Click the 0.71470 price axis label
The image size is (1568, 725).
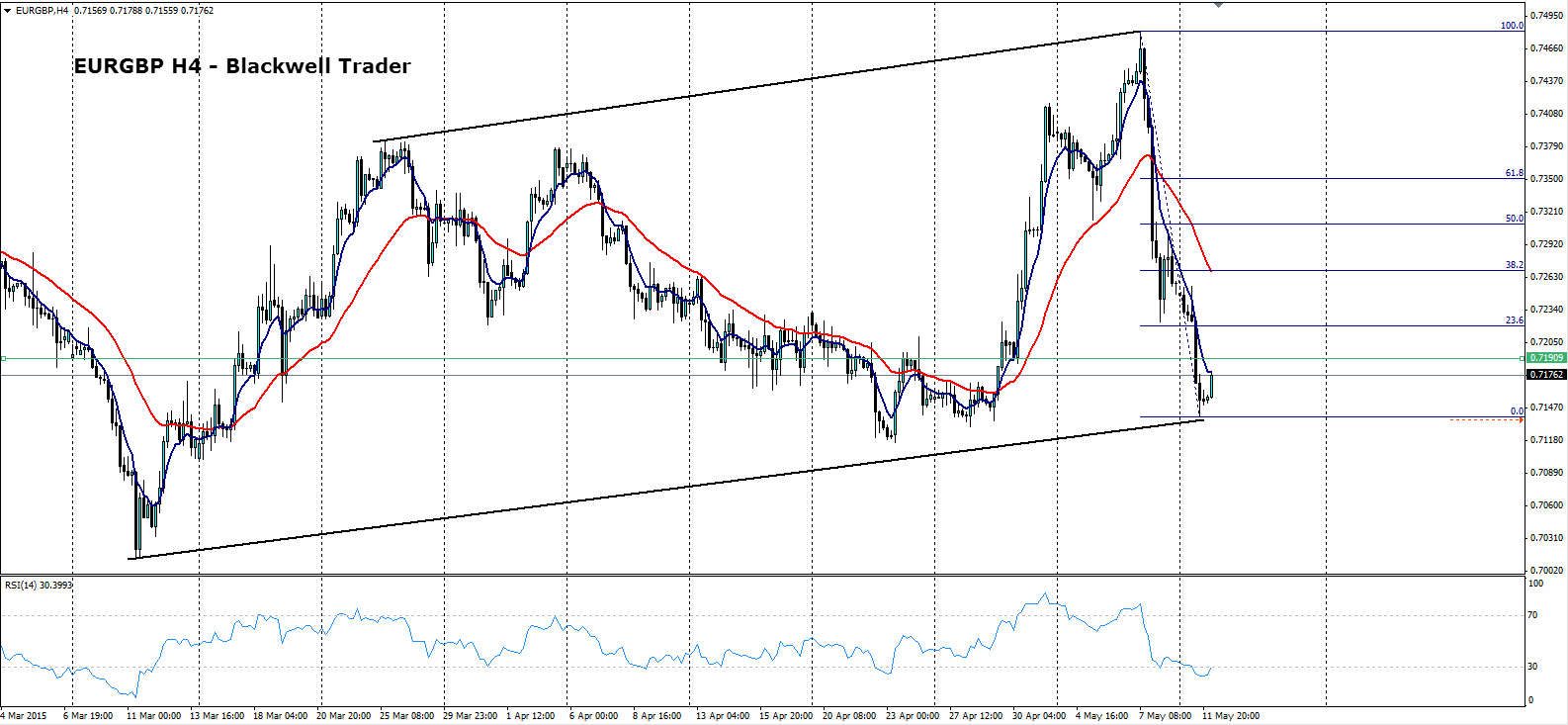(x=1547, y=408)
